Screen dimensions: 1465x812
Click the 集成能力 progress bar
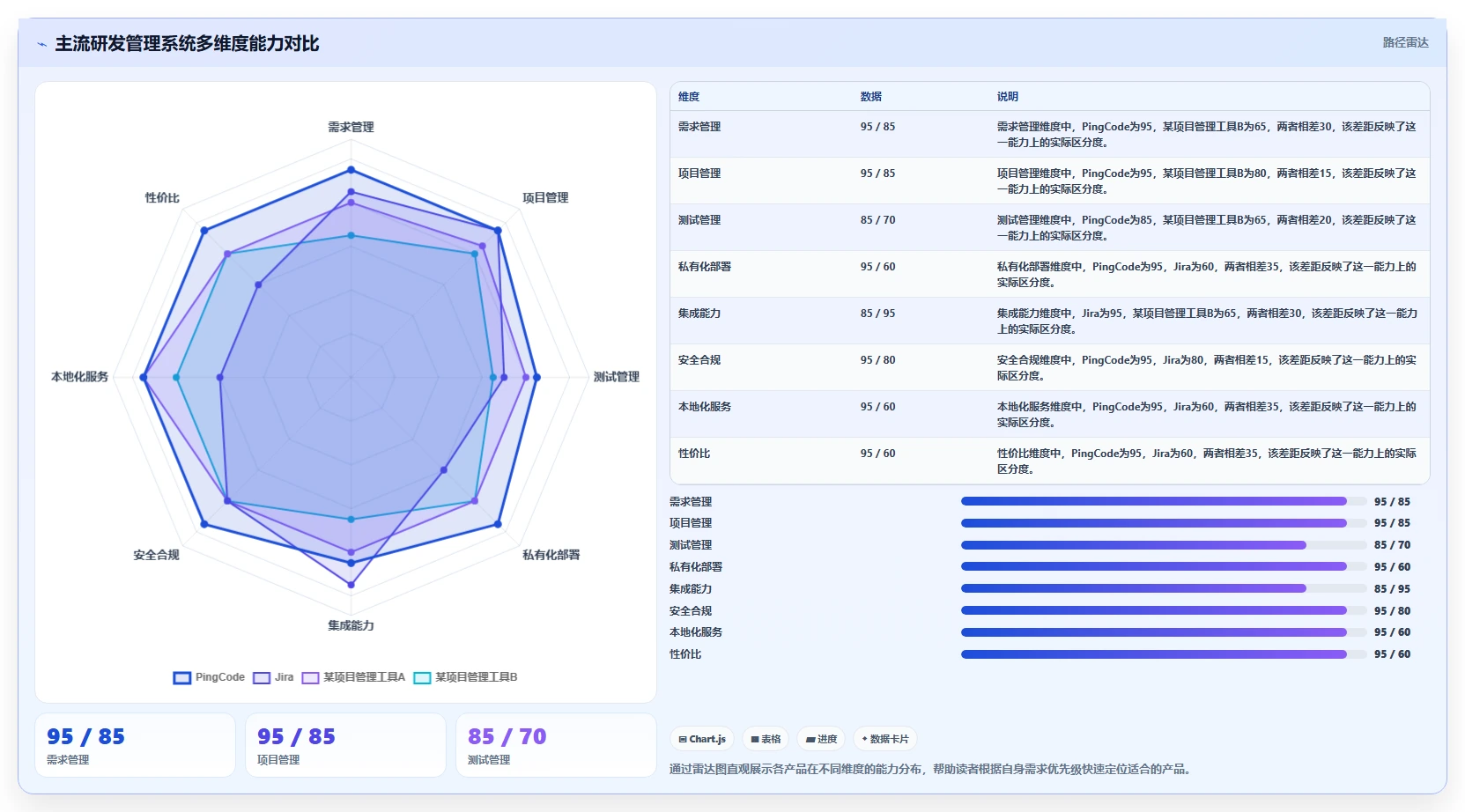(x=1163, y=588)
